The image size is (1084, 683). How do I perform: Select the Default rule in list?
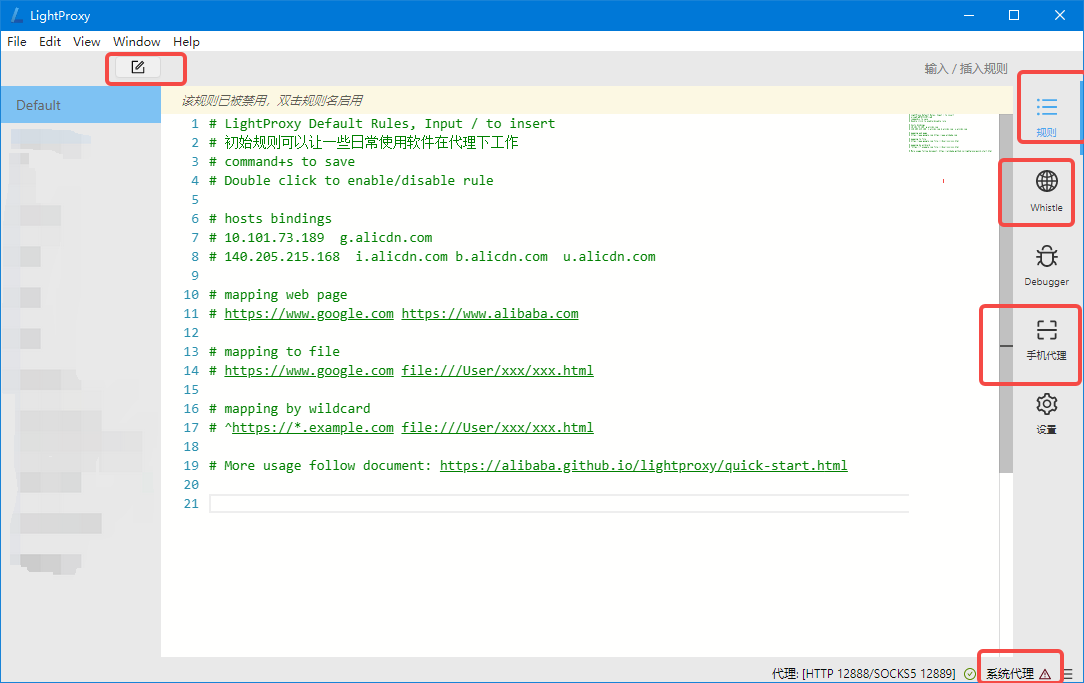81,105
